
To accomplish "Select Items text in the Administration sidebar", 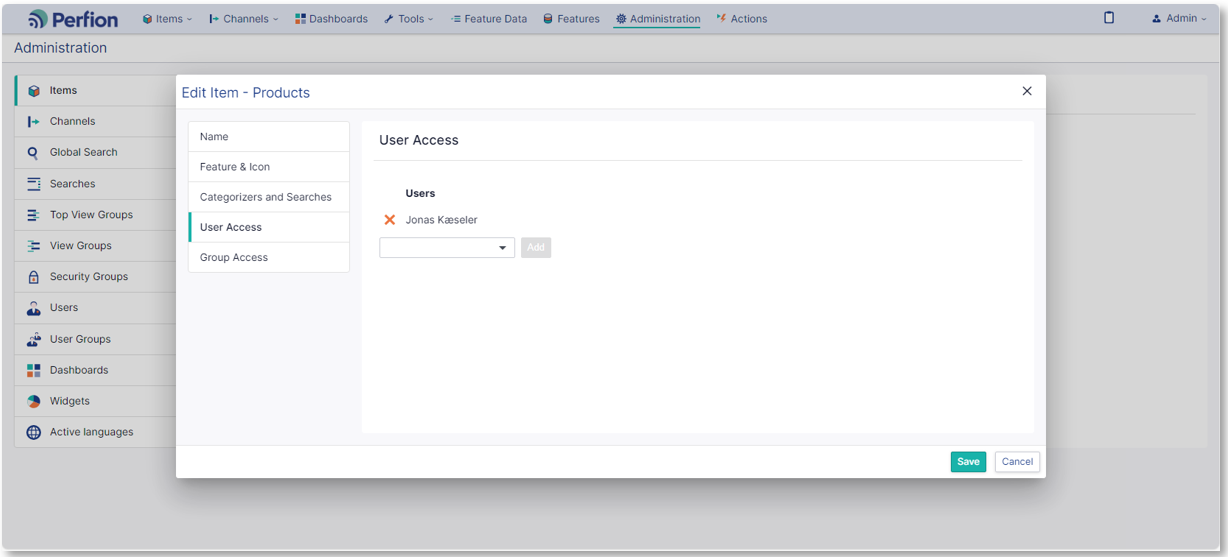I will [x=63, y=90].
